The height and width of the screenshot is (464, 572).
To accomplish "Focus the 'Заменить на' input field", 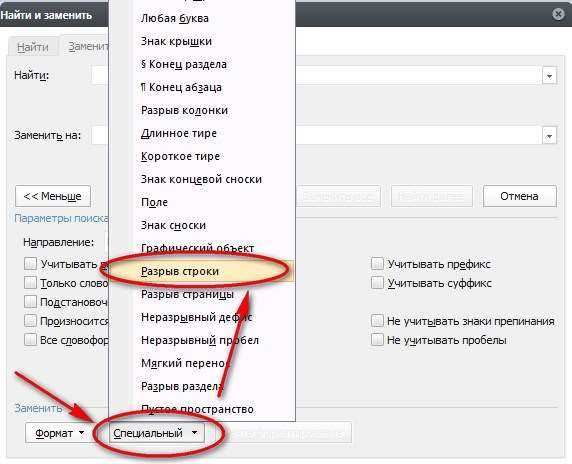I will point(418,136).
